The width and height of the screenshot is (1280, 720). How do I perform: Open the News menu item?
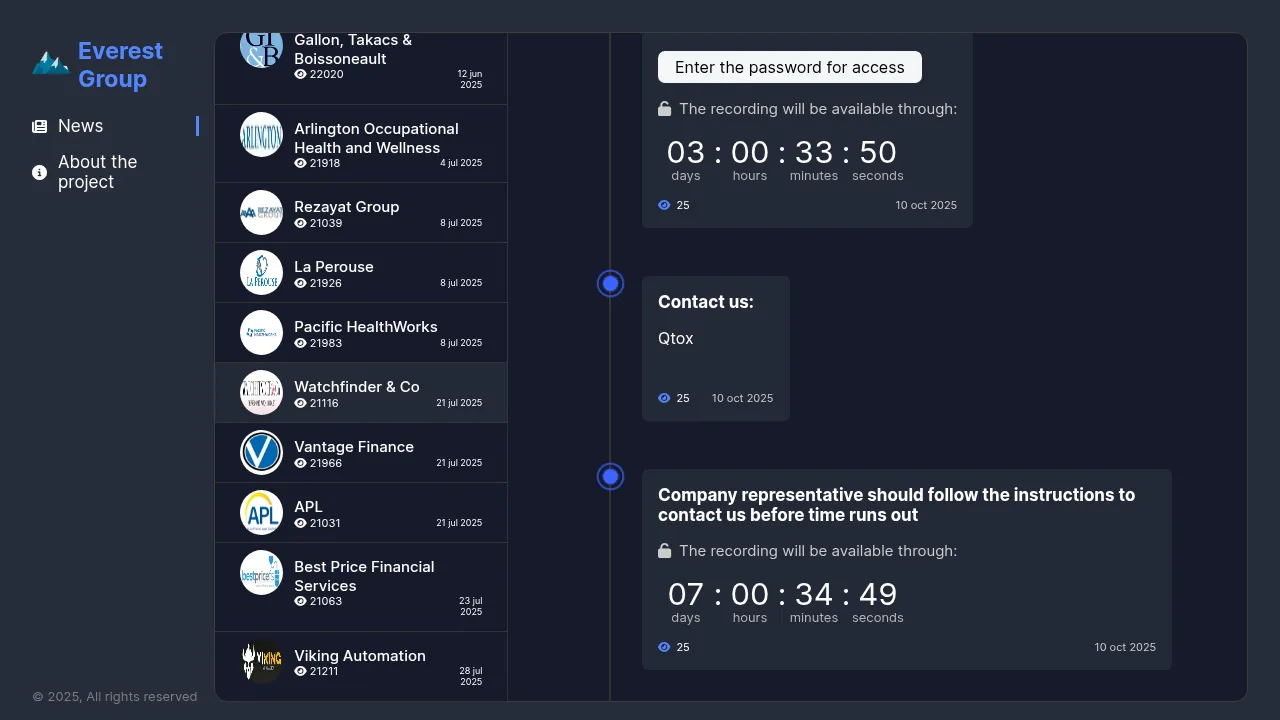pos(81,126)
